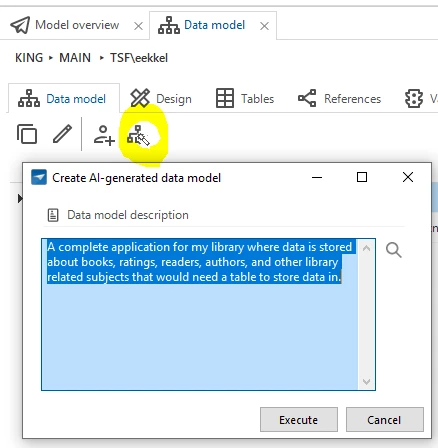Click inside the data model description text box

[x=199, y=314]
